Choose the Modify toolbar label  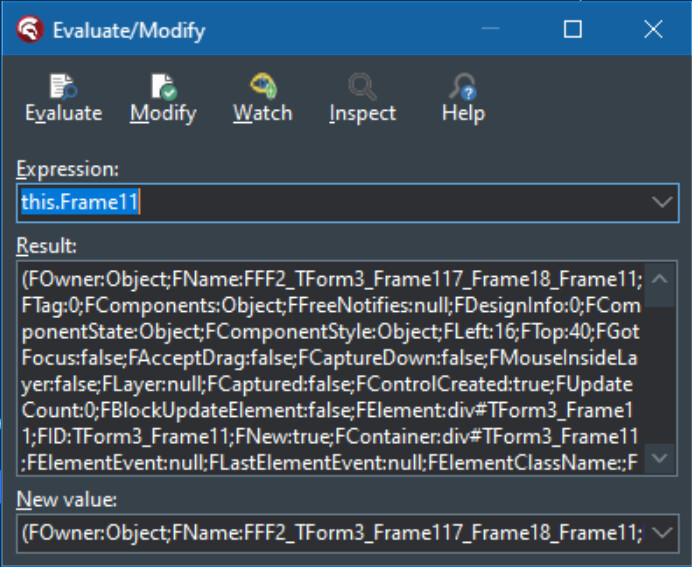[163, 114]
